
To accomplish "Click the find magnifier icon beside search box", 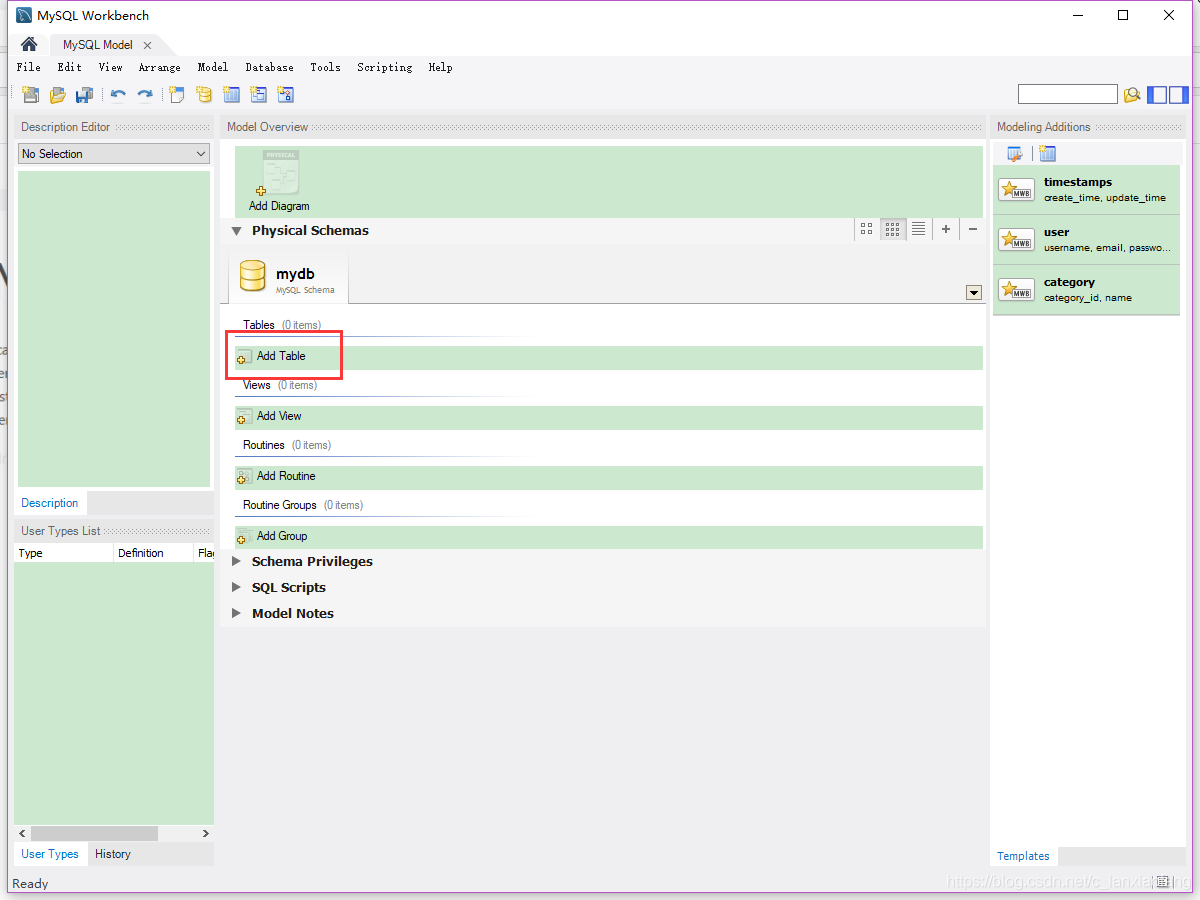I will 1132,95.
